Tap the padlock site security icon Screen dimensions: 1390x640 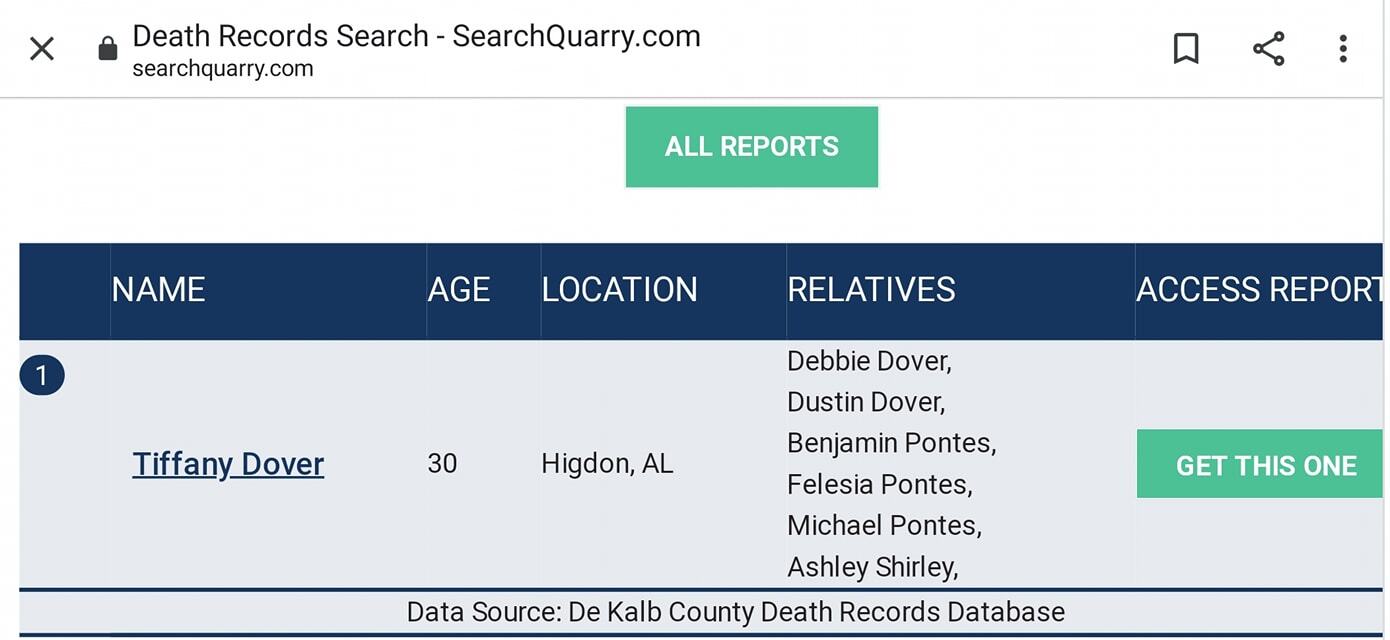point(108,48)
